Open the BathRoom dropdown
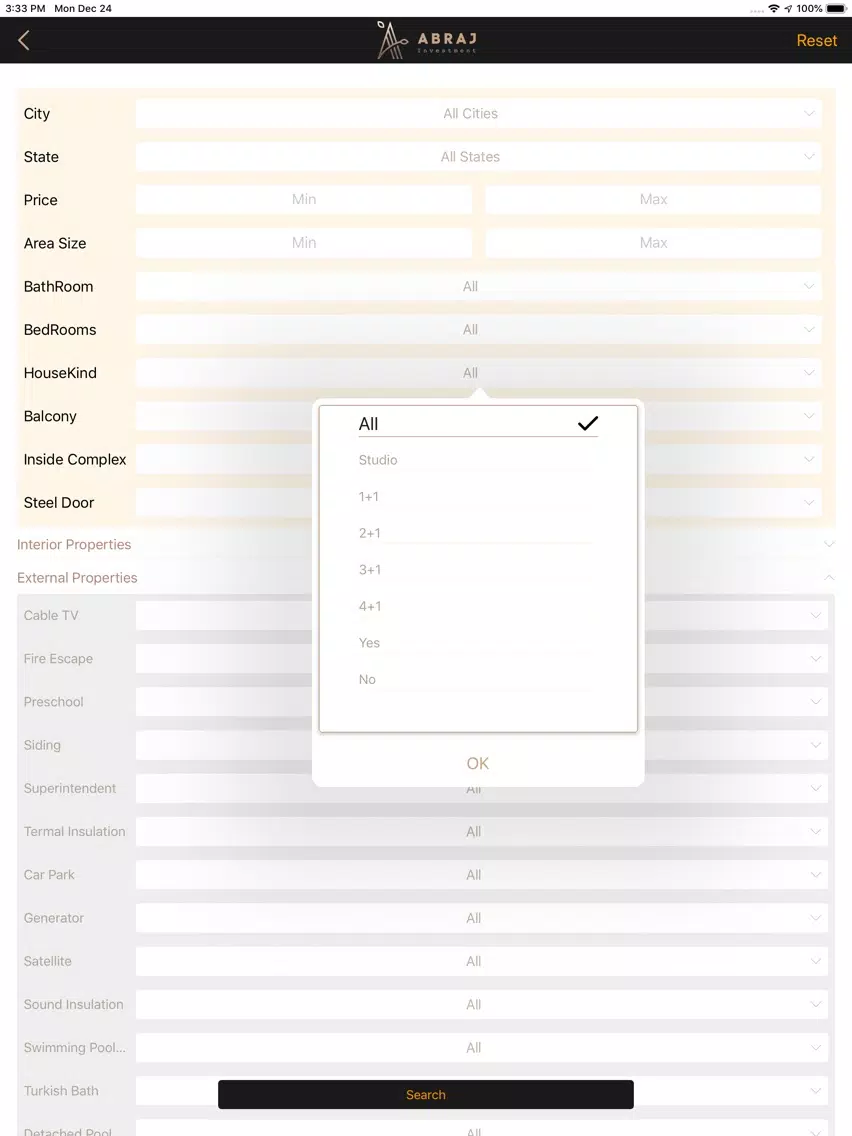Image resolution: width=852 pixels, height=1136 pixels. point(478,286)
